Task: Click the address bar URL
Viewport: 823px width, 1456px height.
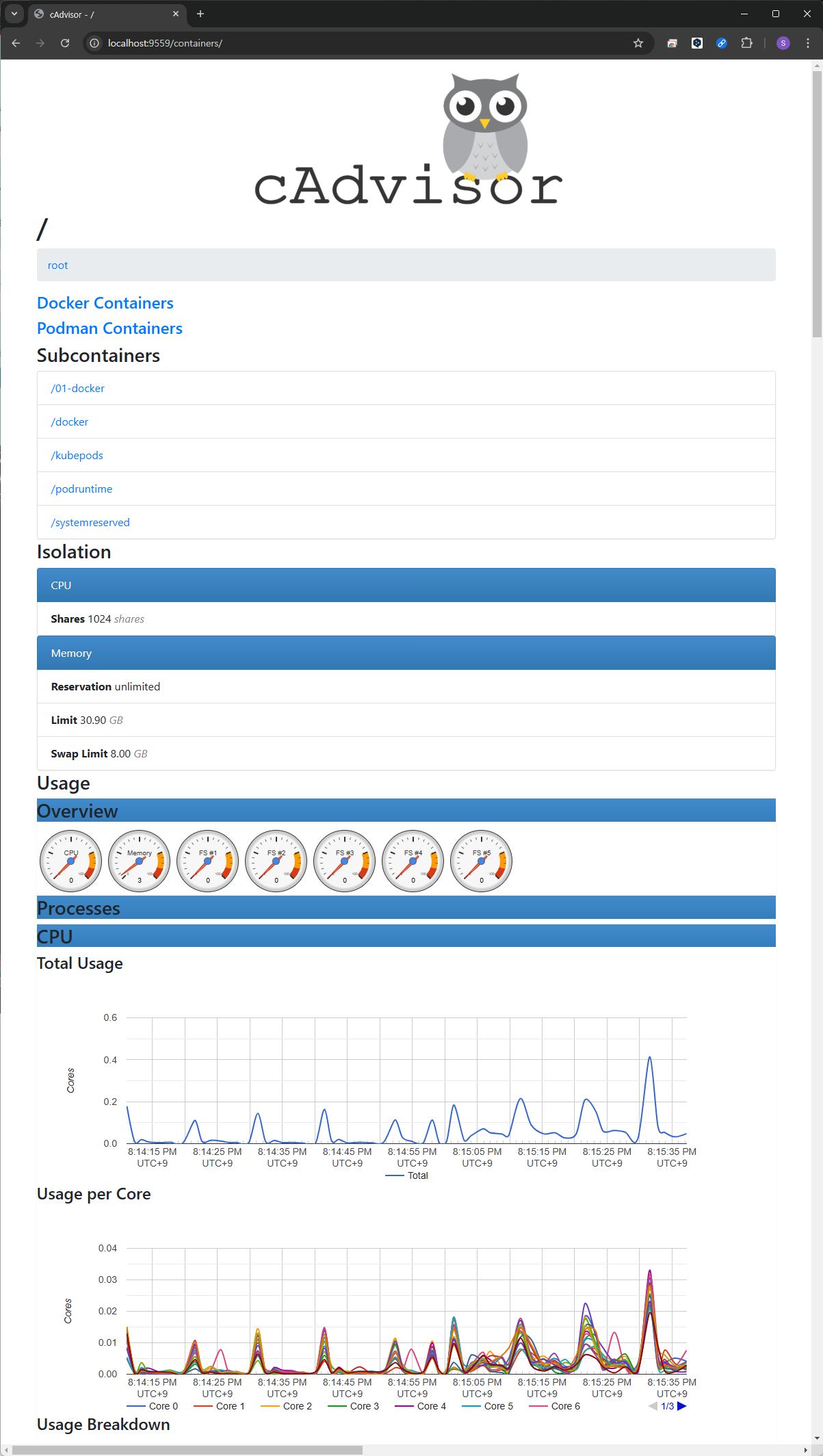Action: [165, 43]
